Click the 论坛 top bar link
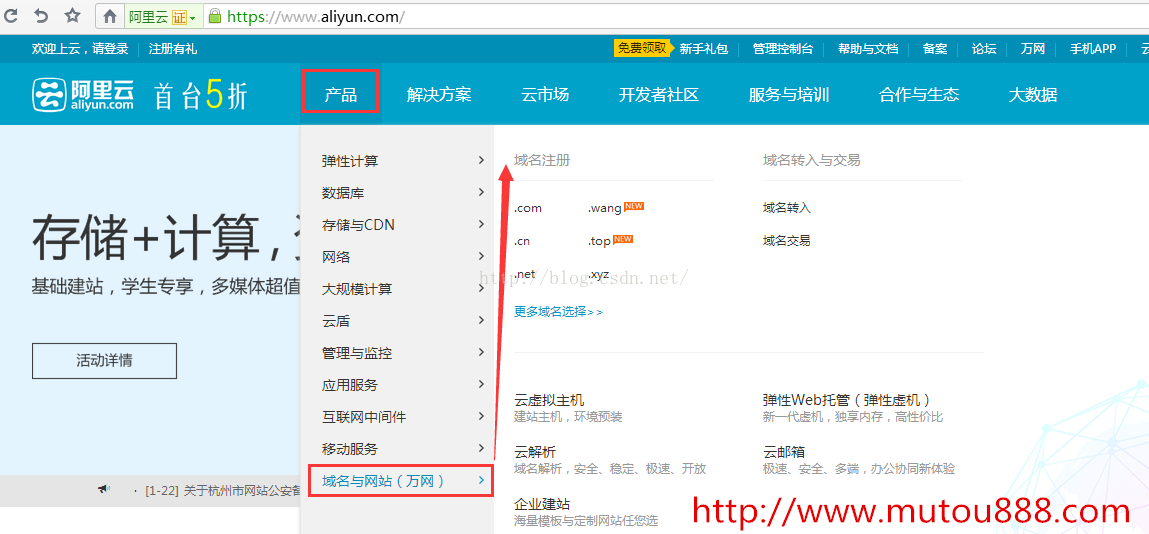This screenshot has width=1149, height=534. coord(984,49)
